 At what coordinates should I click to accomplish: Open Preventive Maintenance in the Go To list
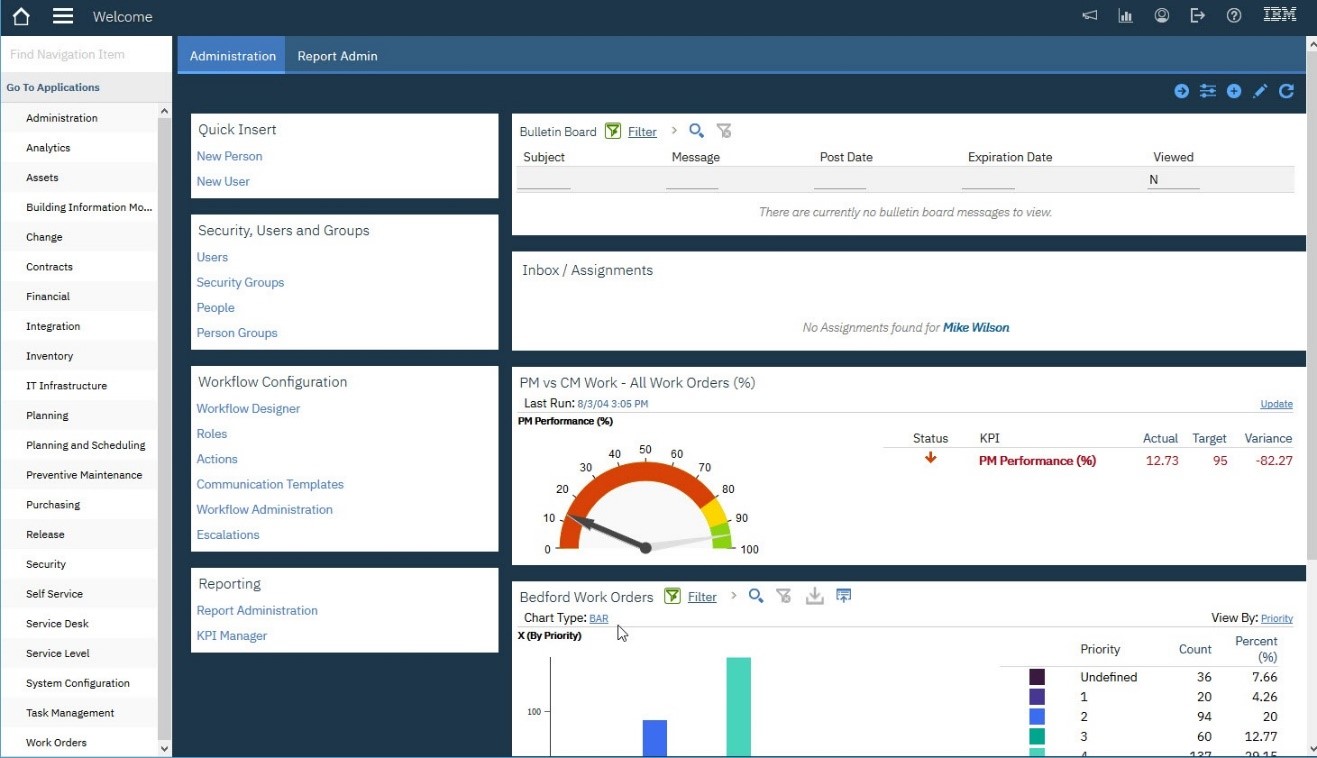click(x=84, y=475)
